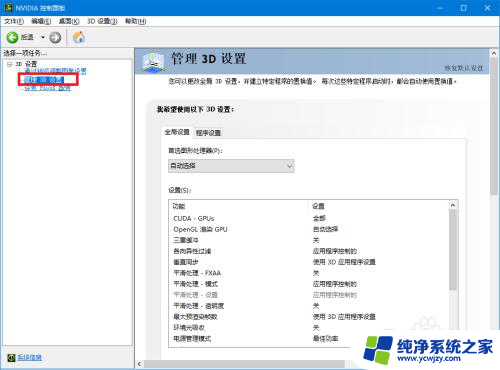Select 设置 PhysX 配置 in the task tree

(47, 88)
